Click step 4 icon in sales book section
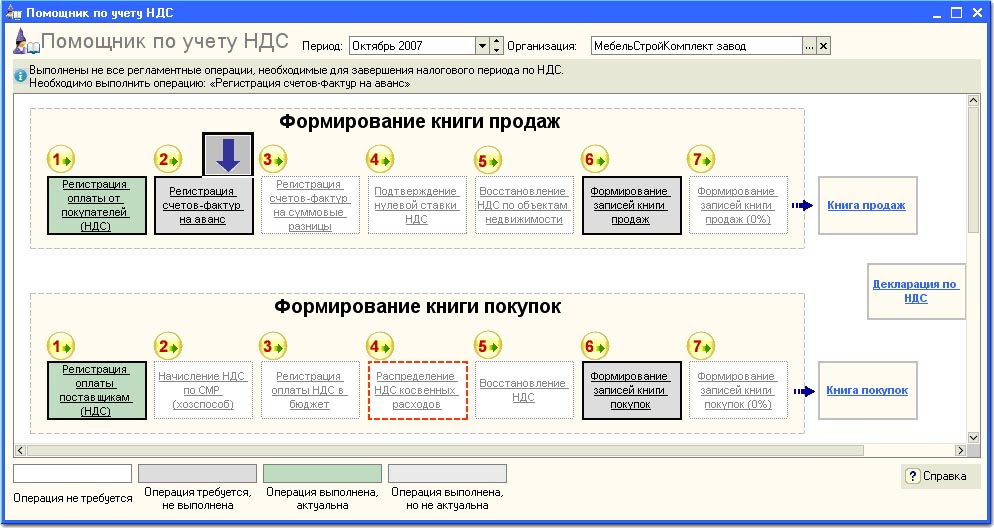Screen dimensions: 994x528 pyautogui.click(x=380, y=160)
